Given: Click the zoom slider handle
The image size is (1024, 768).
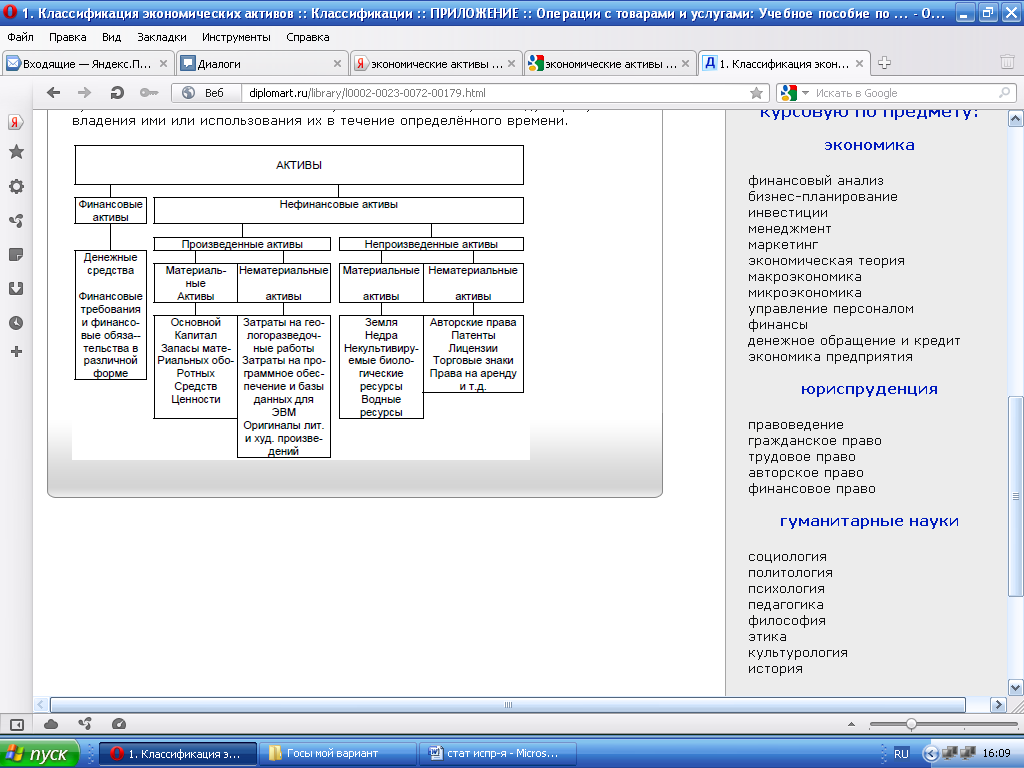Looking at the screenshot, I should click(911, 724).
